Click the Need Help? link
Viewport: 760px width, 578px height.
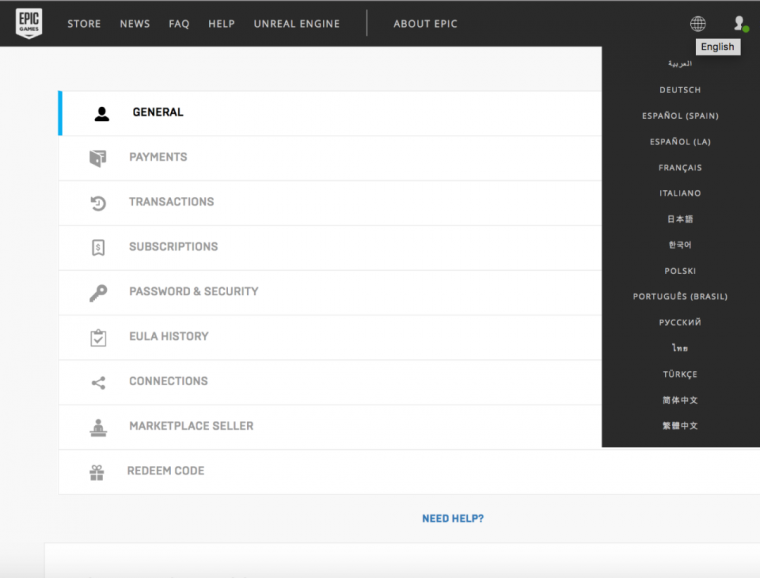453,519
